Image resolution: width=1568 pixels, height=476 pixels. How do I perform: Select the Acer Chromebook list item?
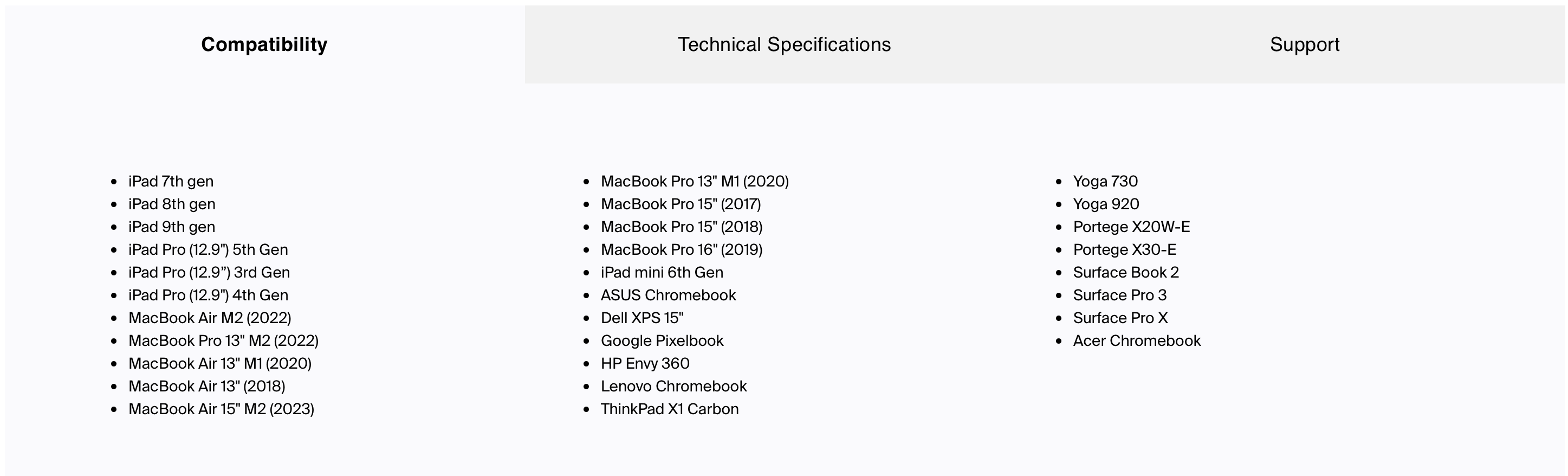click(x=1137, y=341)
